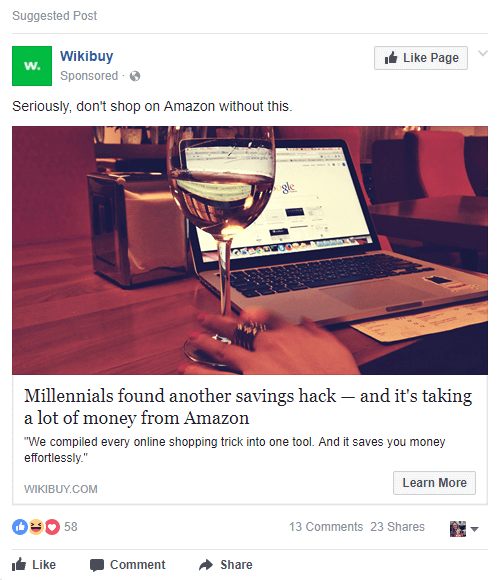Click the public globe audience icon
This screenshot has width=498, height=580.
tap(135, 76)
